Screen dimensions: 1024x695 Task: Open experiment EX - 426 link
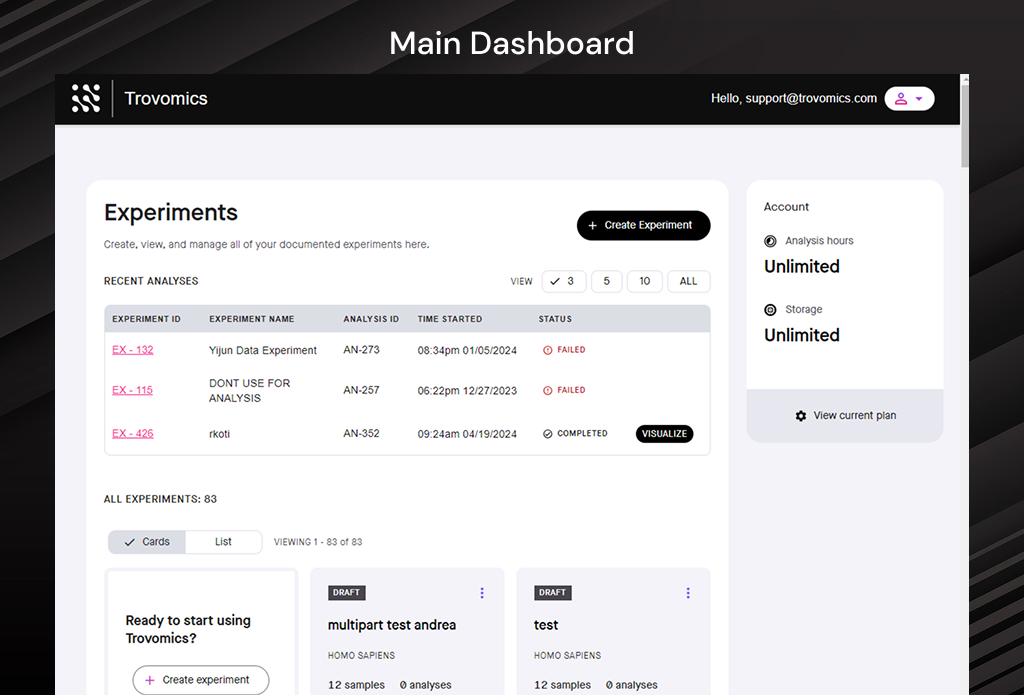[132, 433]
